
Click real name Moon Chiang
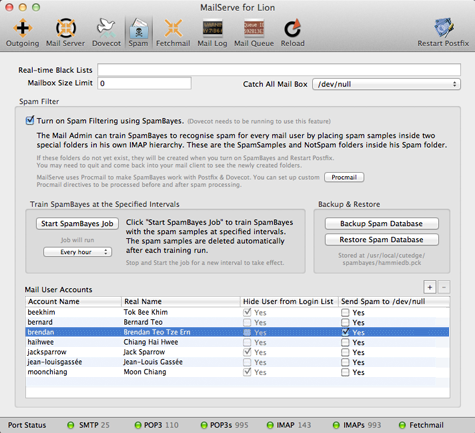click(x=145, y=372)
